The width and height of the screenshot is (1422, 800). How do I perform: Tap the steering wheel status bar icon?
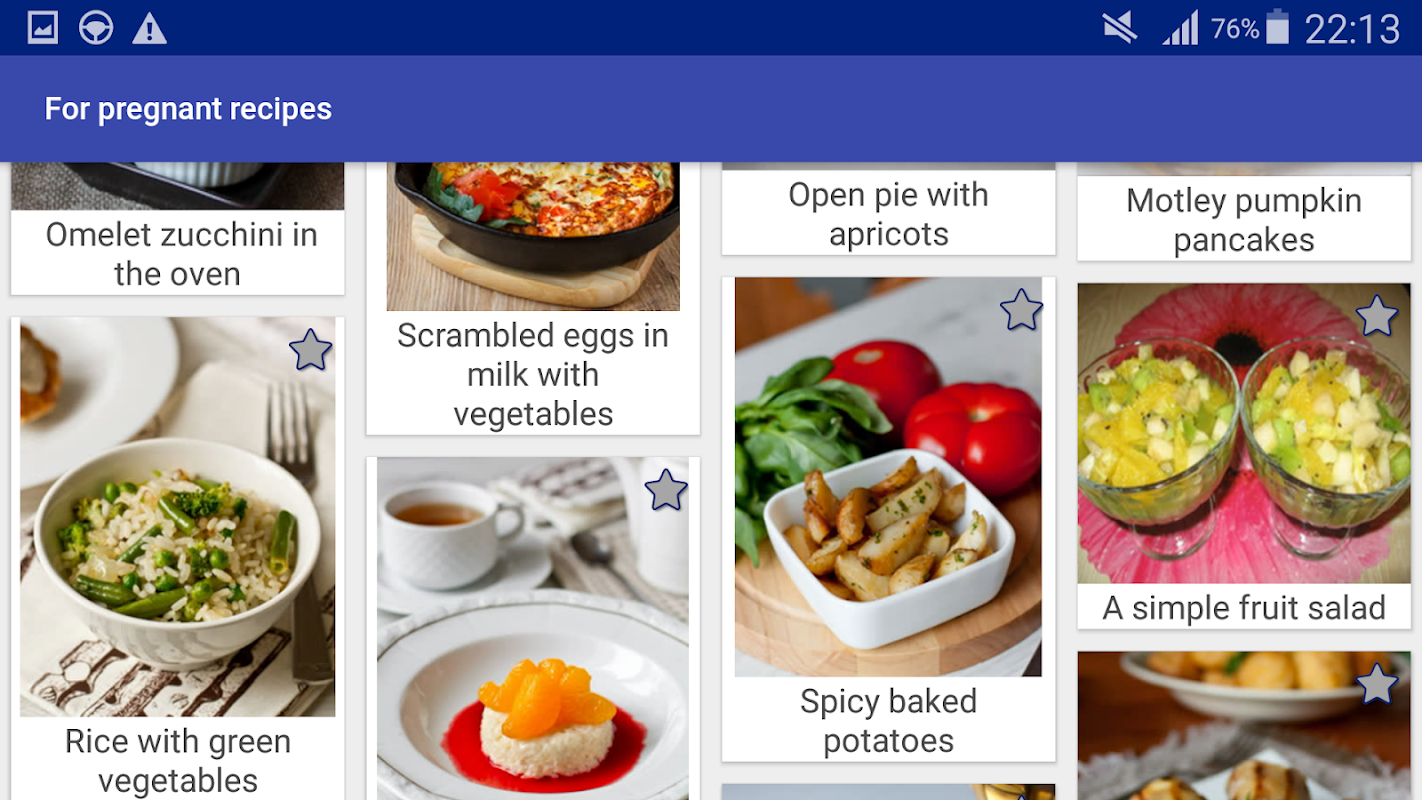point(96,28)
